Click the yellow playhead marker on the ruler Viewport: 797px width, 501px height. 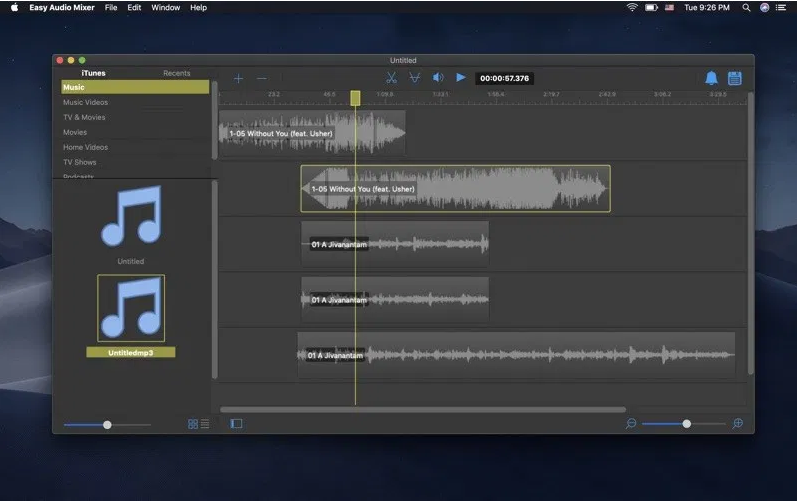tap(355, 97)
